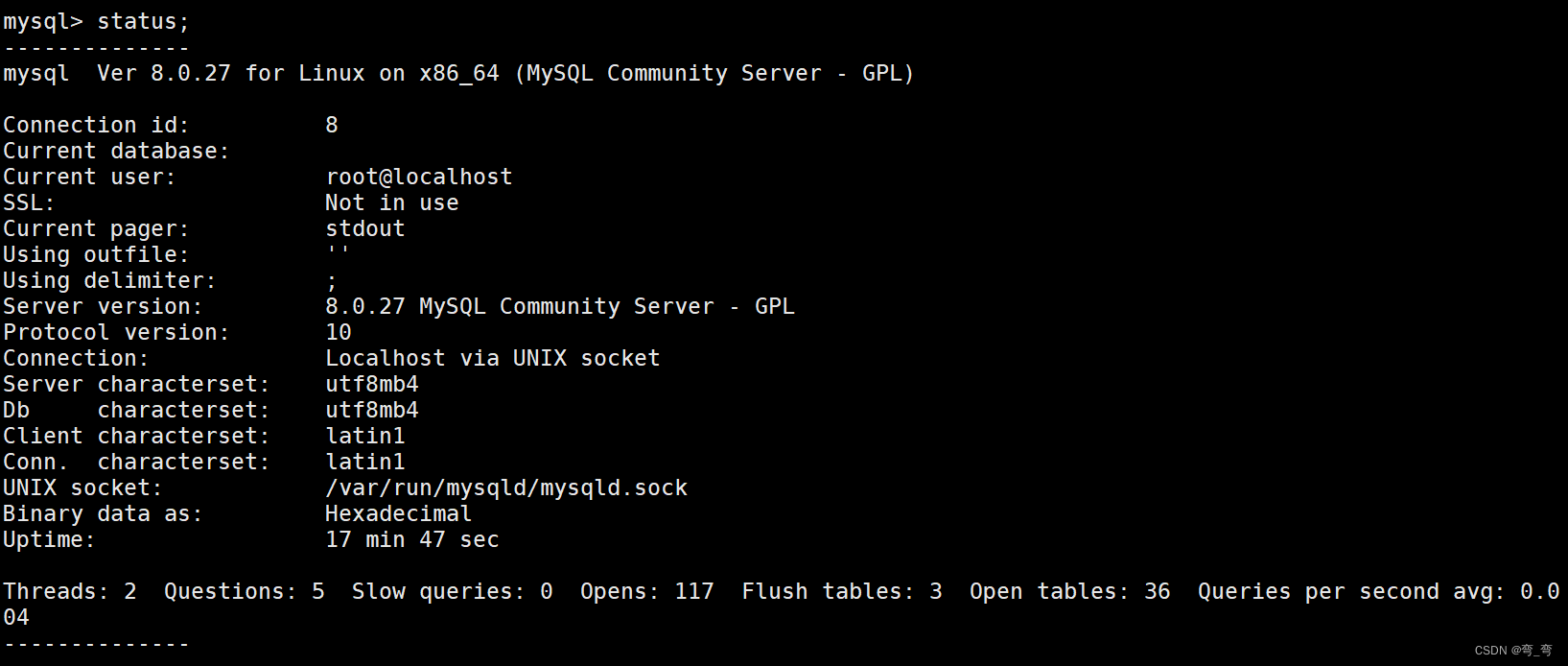This screenshot has width=1568, height=666.
Task: Click the "Using outfile:" label
Action: pyautogui.click(x=96, y=255)
